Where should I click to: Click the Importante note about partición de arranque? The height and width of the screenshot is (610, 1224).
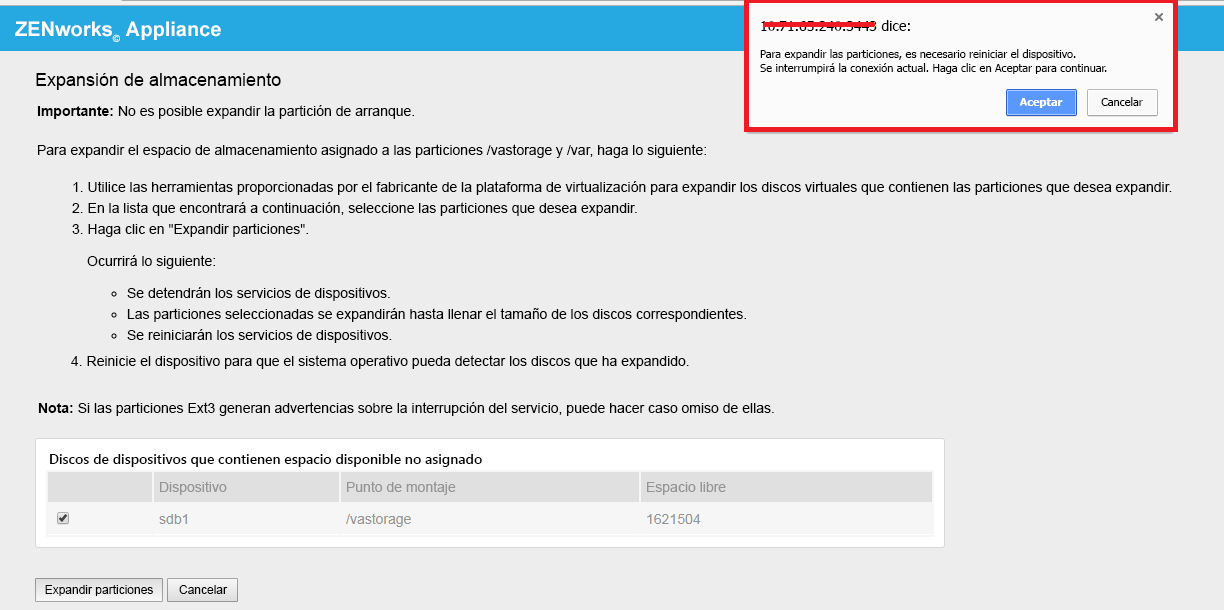[226, 110]
